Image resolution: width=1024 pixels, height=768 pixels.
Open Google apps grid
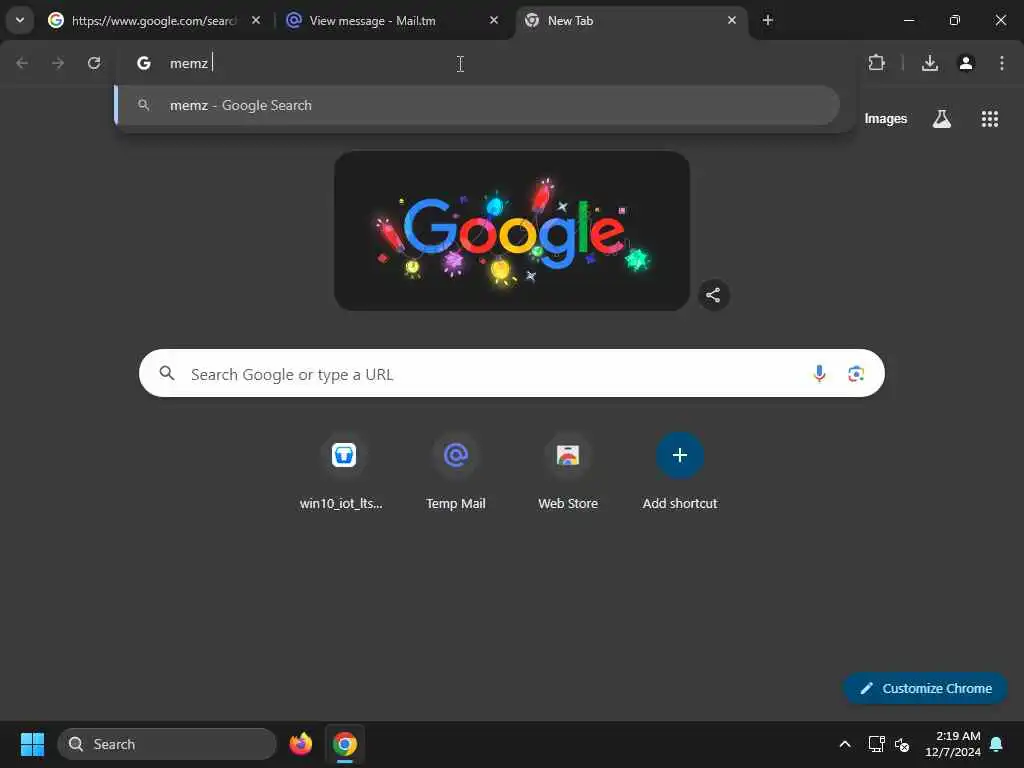(x=990, y=119)
